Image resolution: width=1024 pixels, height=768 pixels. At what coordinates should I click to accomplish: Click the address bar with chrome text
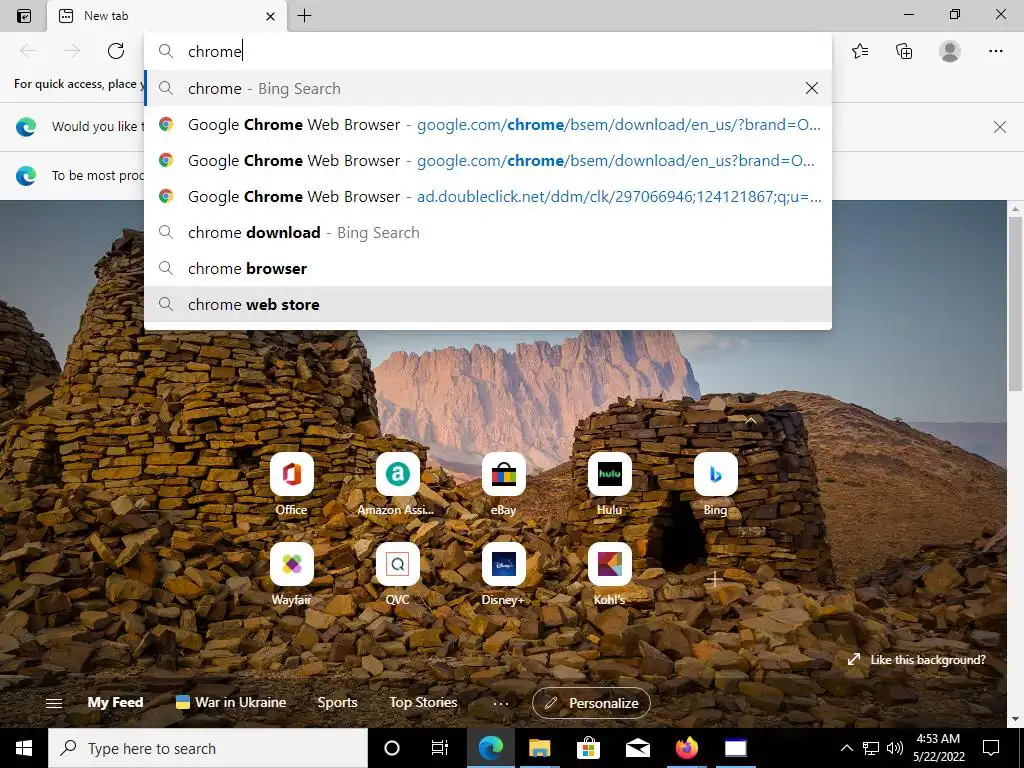(488, 52)
